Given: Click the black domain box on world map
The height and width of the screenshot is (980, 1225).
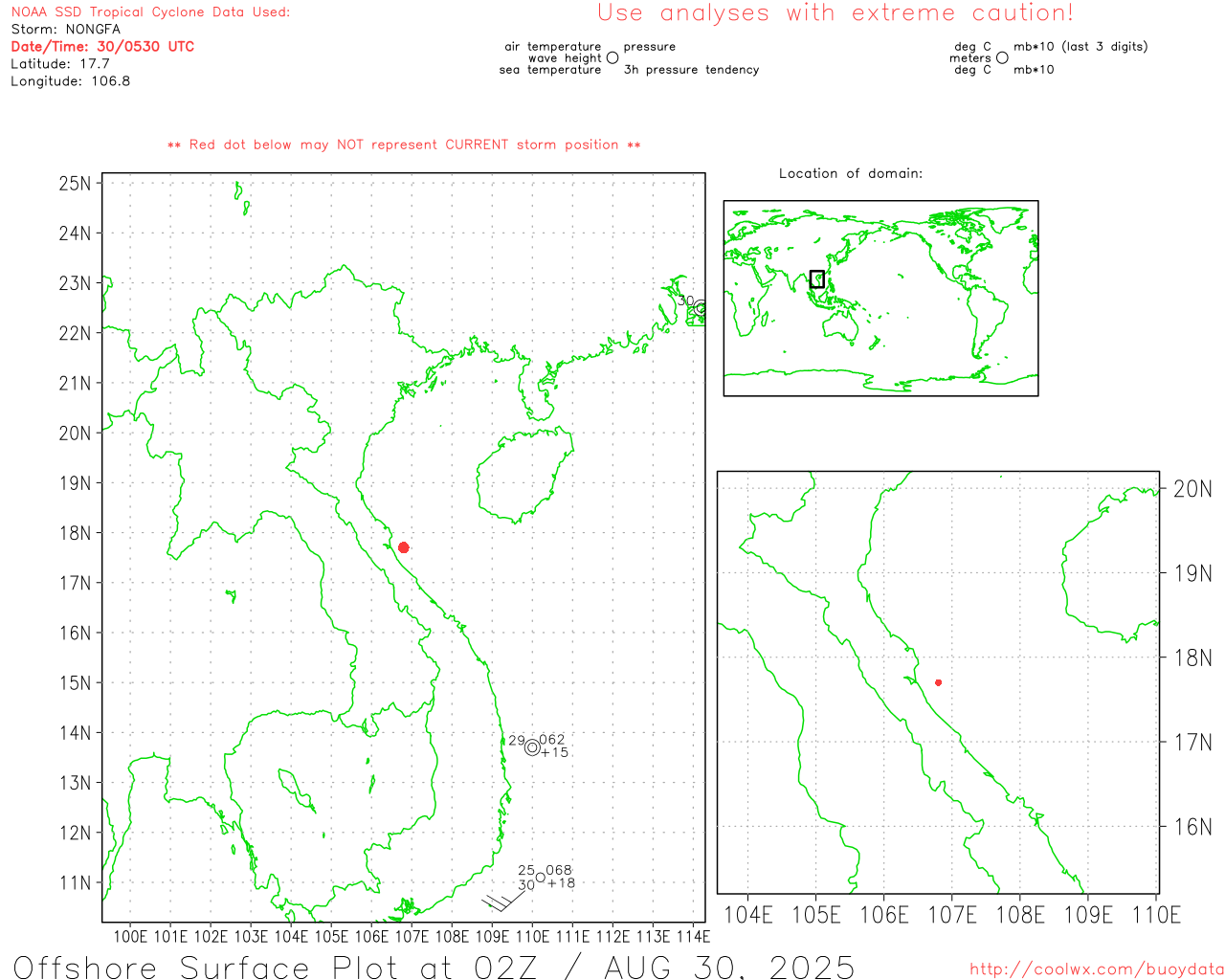Looking at the screenshot, I should click(x=816, y=278).
